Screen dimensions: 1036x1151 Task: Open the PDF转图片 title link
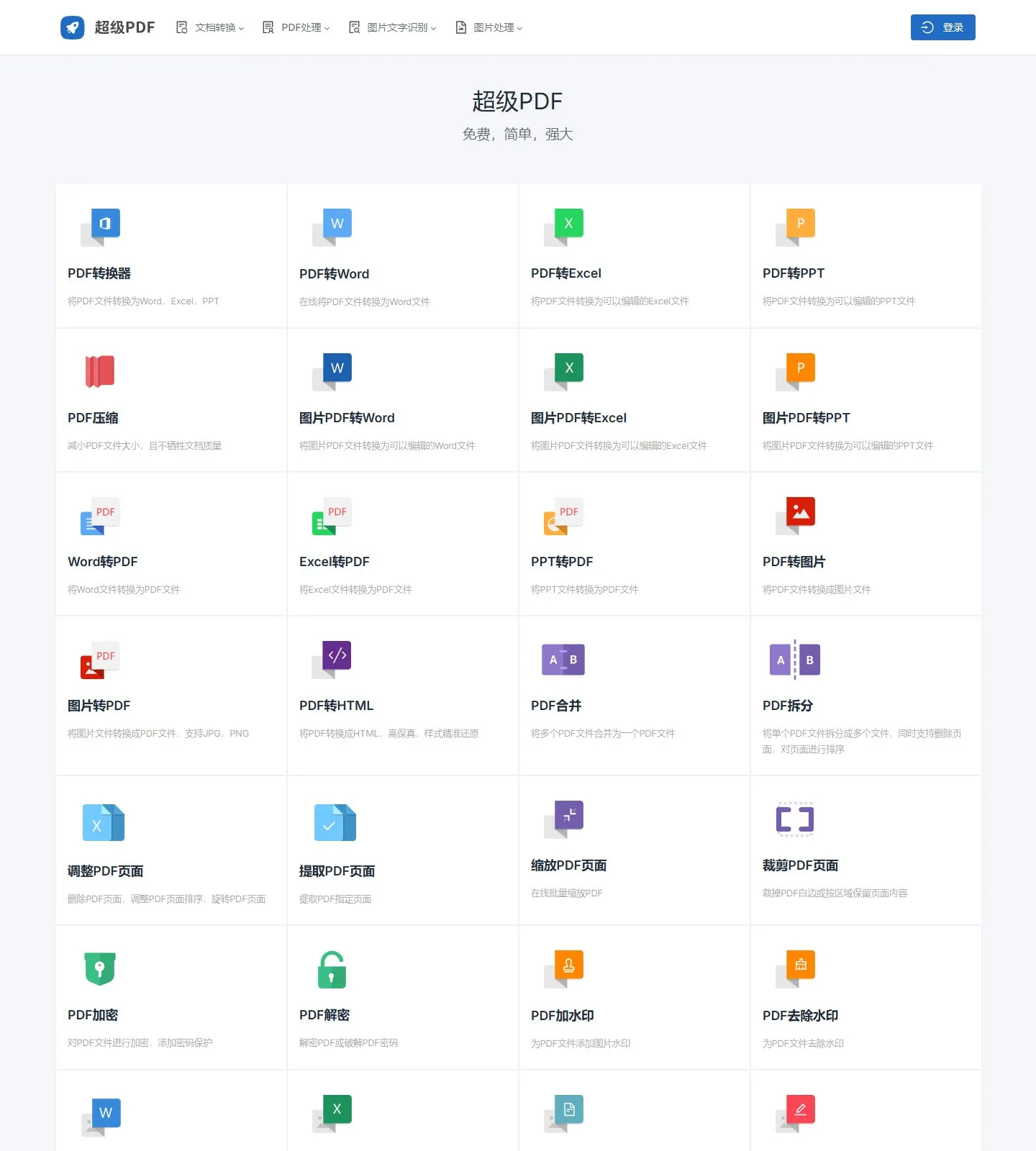click(794, 562)
